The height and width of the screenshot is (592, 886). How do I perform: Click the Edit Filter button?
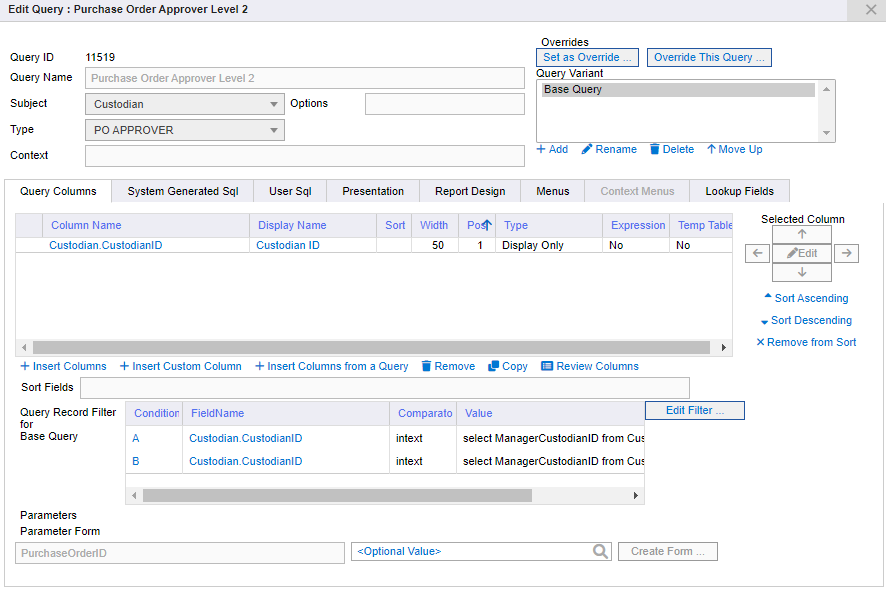tap(694, 410)
